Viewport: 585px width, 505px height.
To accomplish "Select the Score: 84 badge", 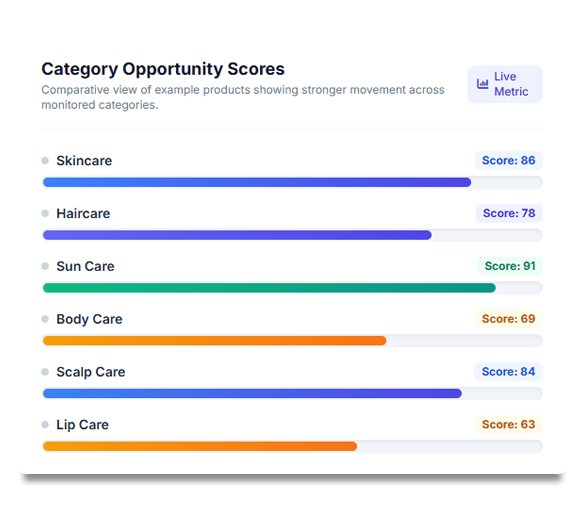I will [x=508, y=372].
